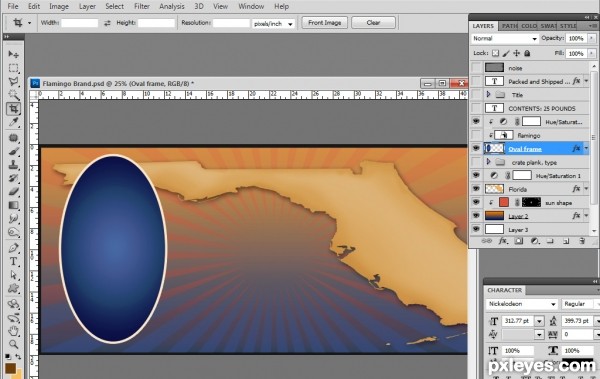Viewport: 600px width, 379px height.
Task: Hide the Oval frame layer
Action: click(476, 149)
